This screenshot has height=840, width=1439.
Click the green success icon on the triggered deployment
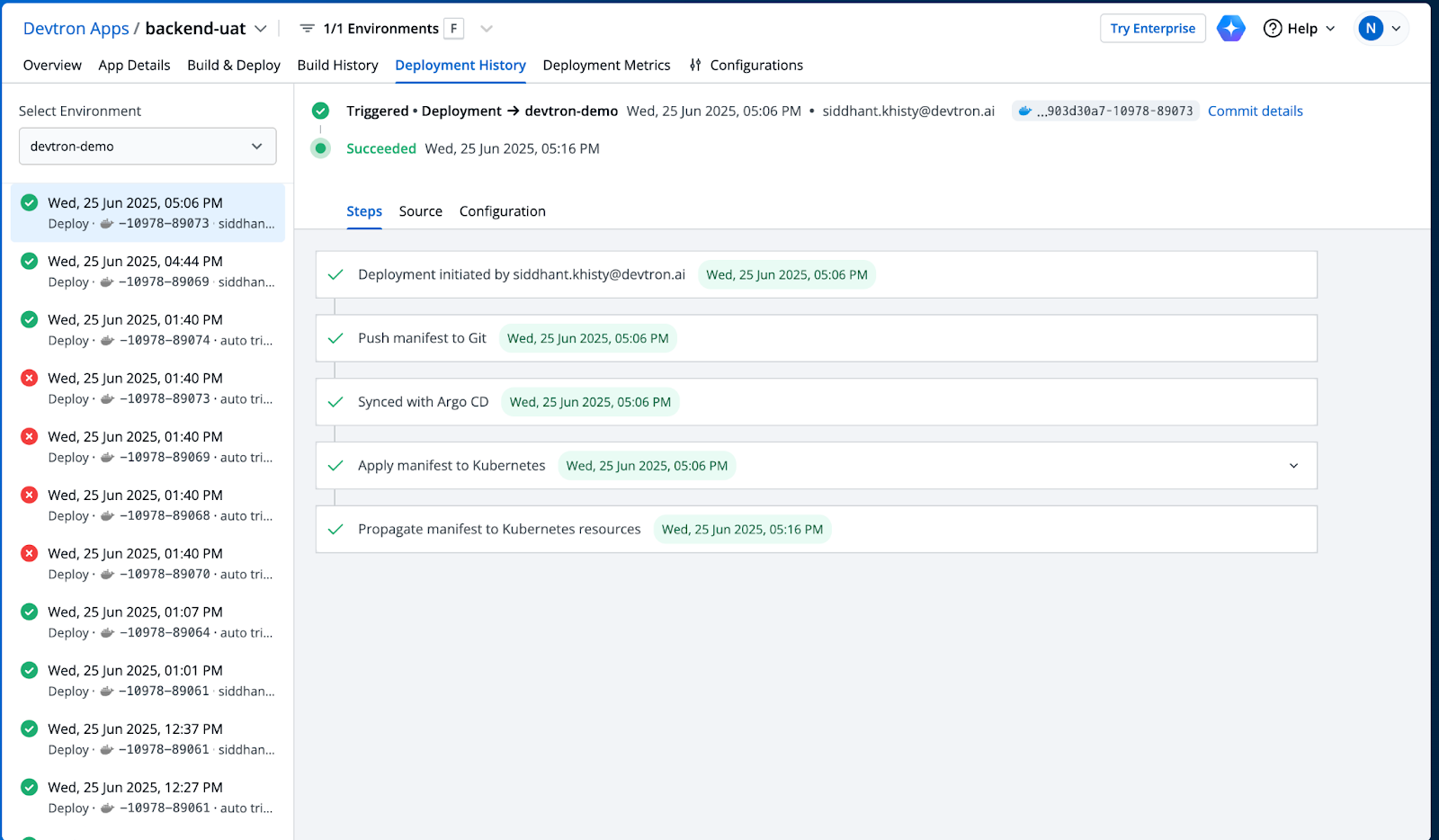(321, 111)
